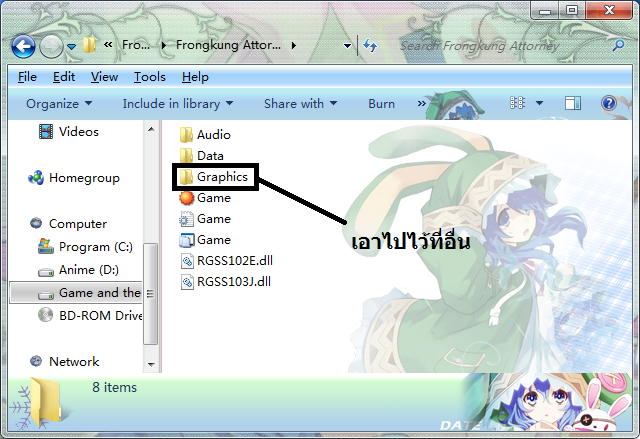Open the recent pages dropdown arrow
This screenshot has height=439, width=640.
coord(71,47)
